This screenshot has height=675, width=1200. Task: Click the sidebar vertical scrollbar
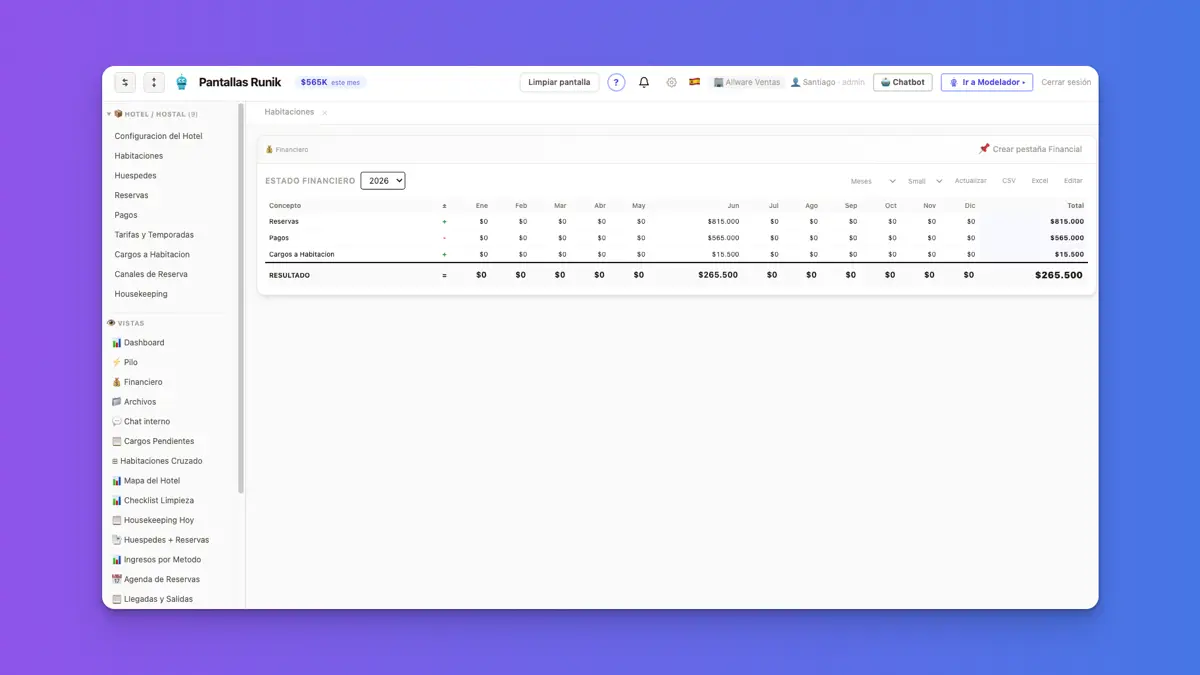pyautogui.click(x=241, y=298)
